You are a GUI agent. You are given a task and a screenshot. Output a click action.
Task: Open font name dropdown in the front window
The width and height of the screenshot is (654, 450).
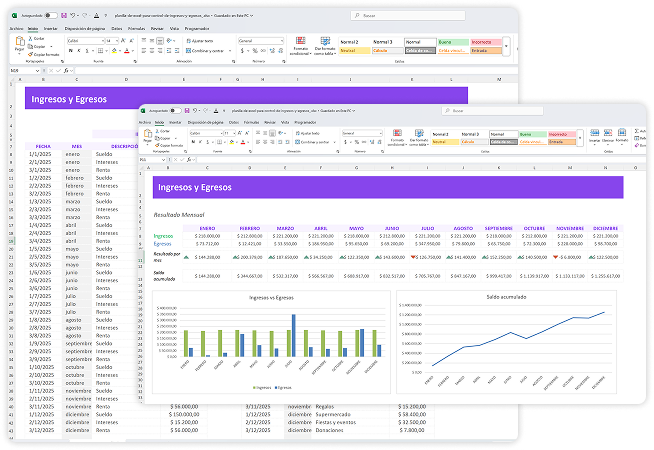pos(221,133)
